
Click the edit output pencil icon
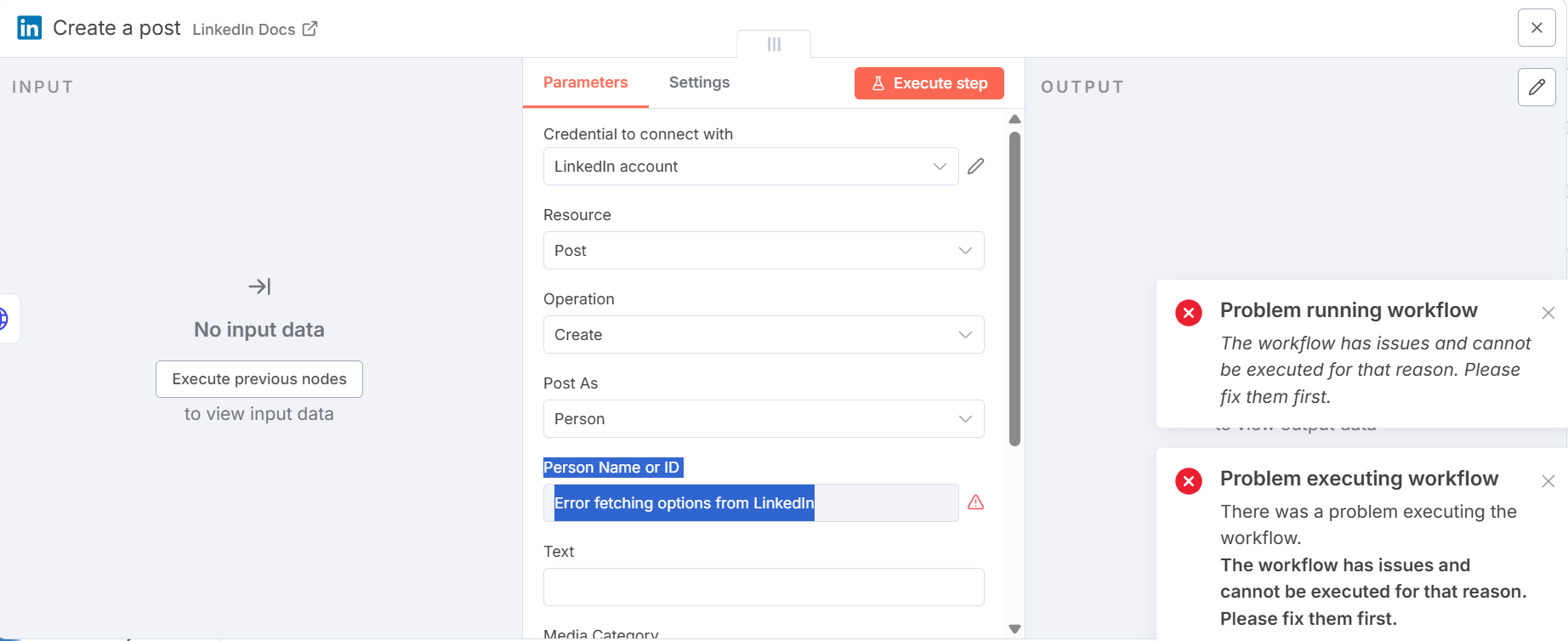1537,87
